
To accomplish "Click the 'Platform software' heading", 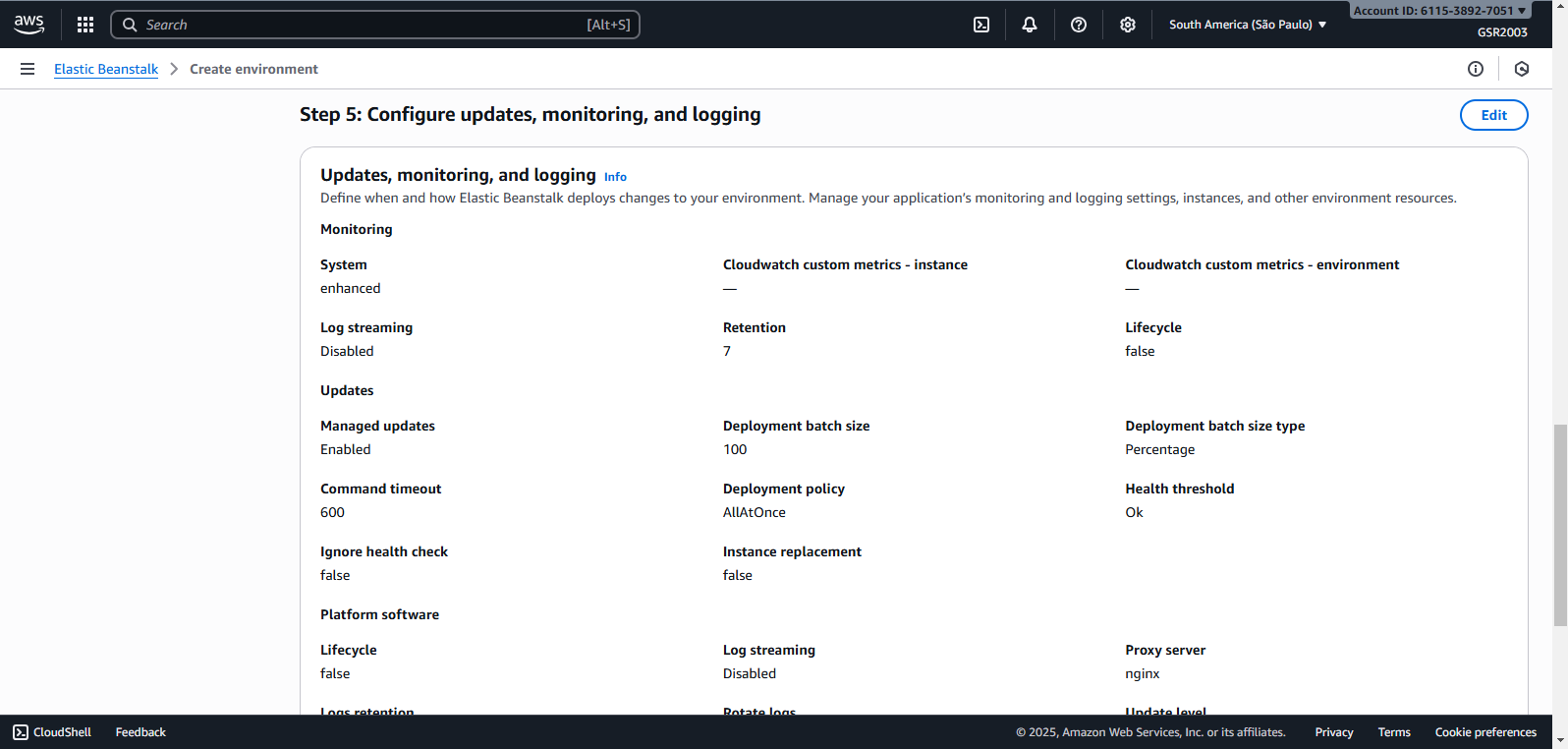I will [379, 614].
